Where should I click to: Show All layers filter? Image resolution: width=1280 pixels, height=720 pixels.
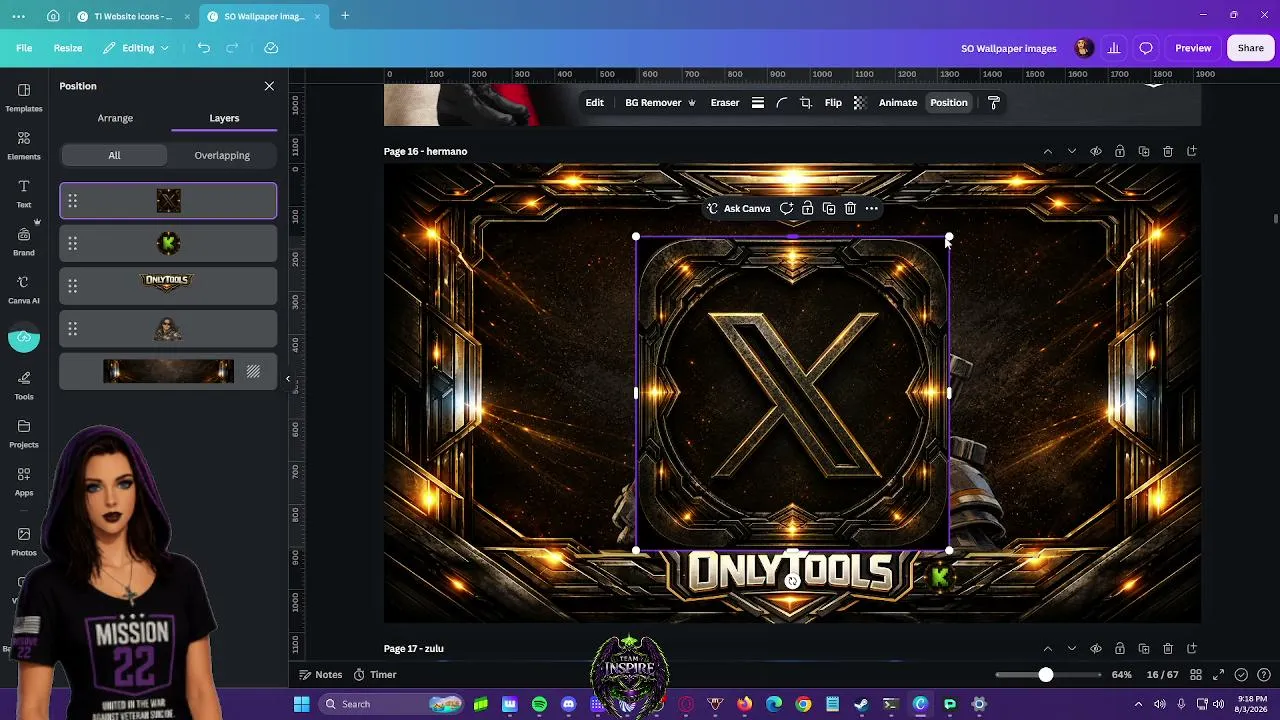[x=114, y=155]
